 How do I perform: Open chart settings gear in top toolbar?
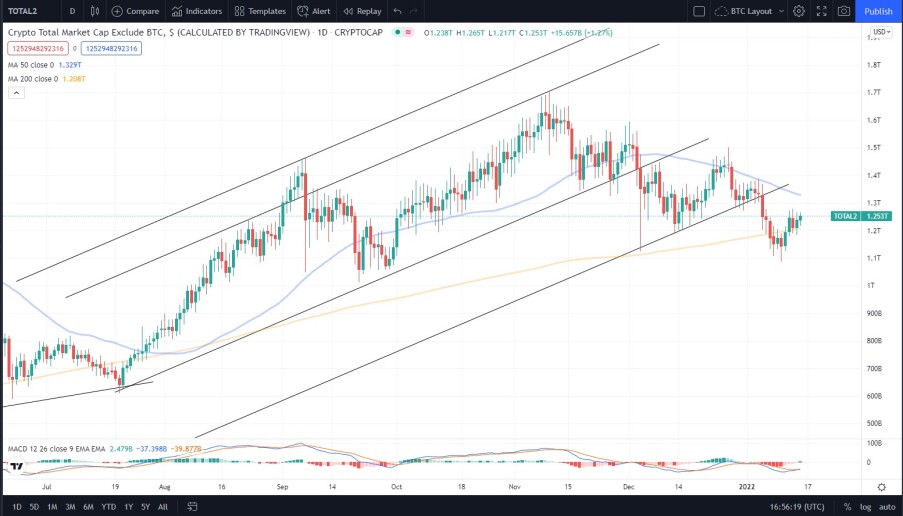click(x=799, y=11)
